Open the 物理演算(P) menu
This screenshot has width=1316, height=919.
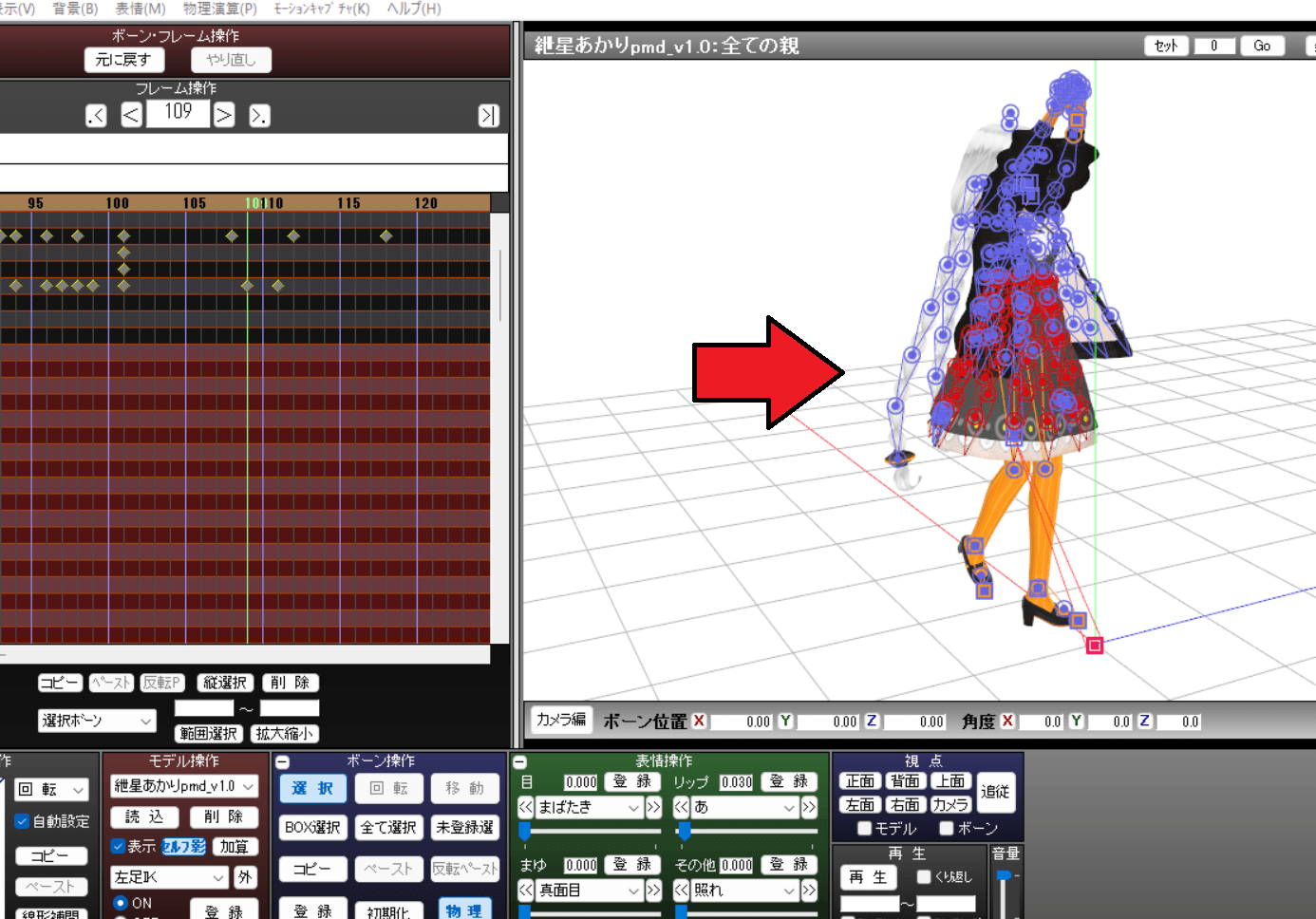[220, 9]
